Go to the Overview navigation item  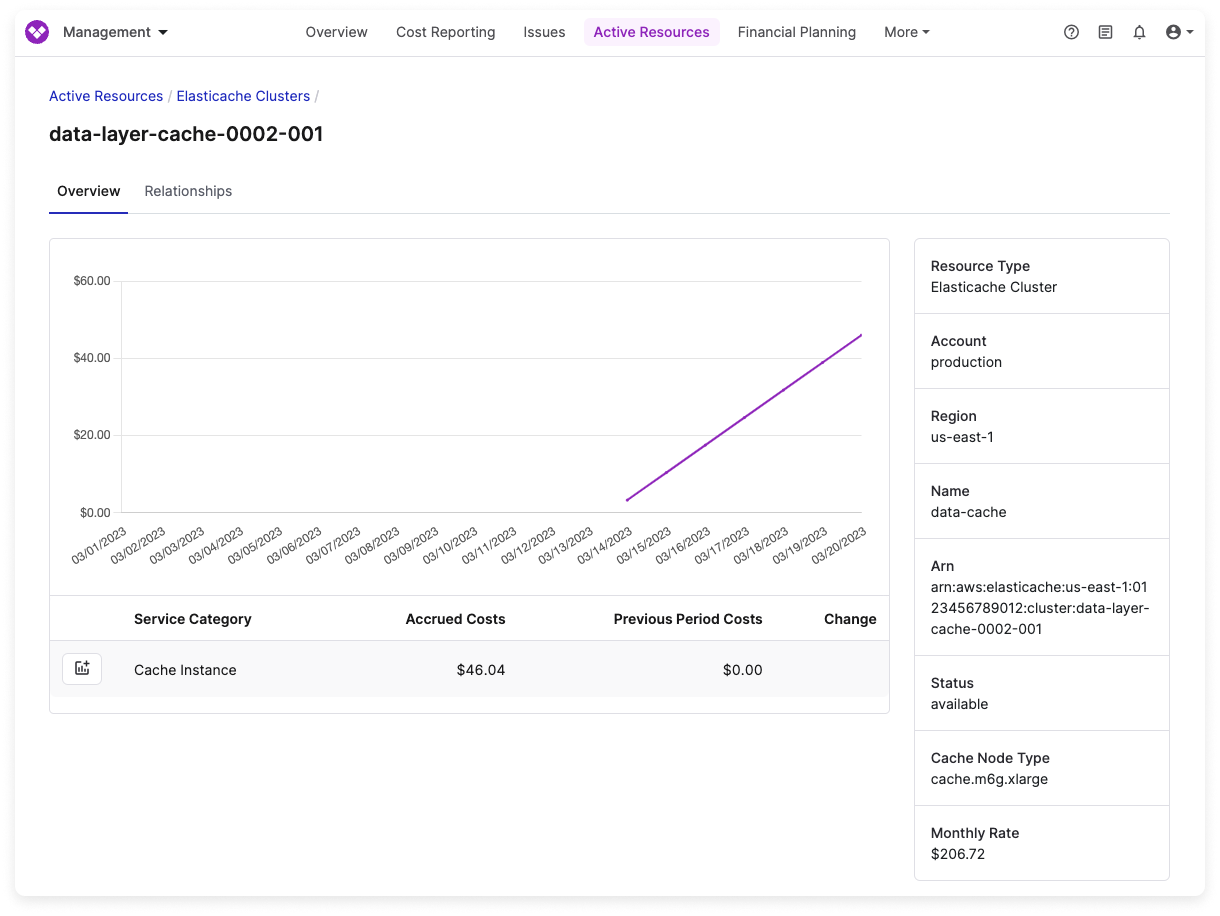click(x=337, y=32)
